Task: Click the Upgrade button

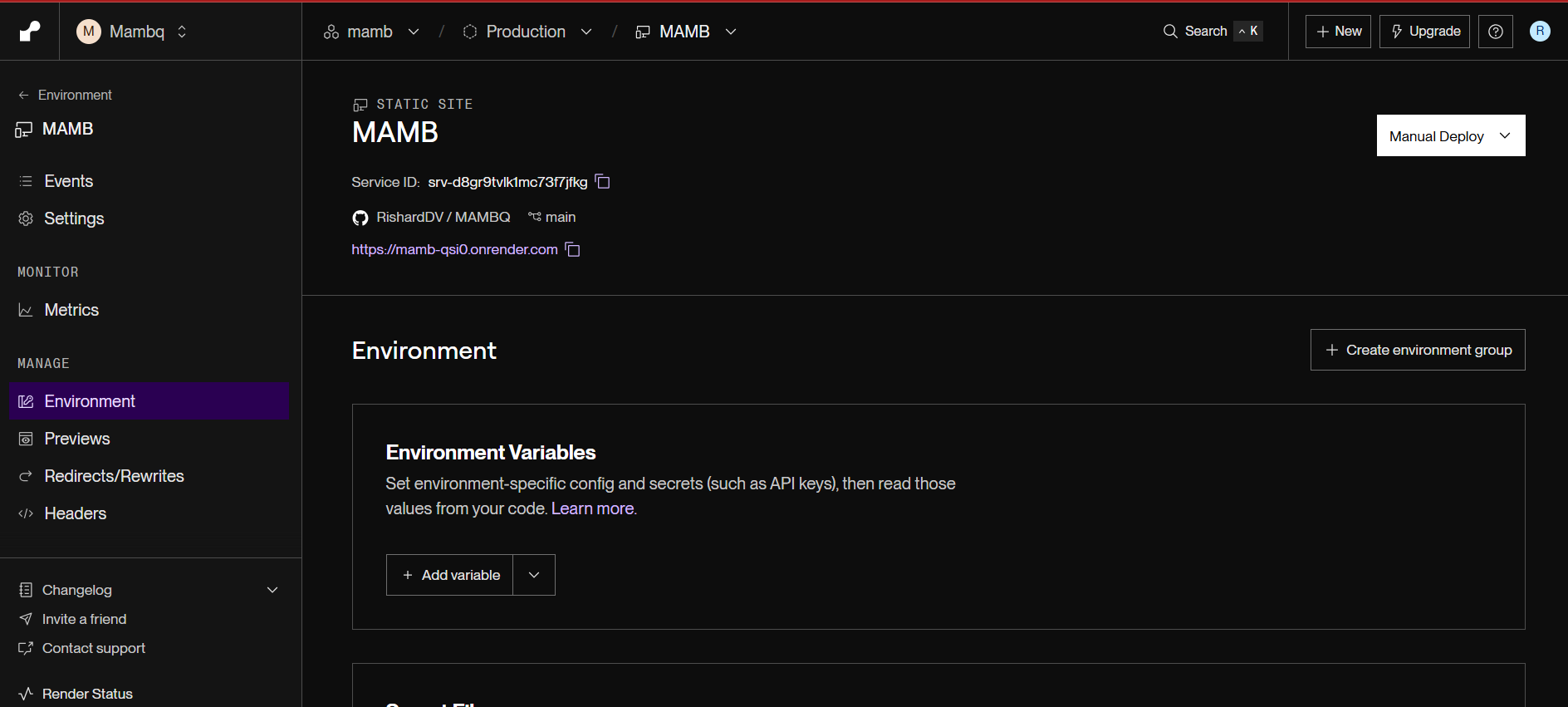Action: [1424, 32]
